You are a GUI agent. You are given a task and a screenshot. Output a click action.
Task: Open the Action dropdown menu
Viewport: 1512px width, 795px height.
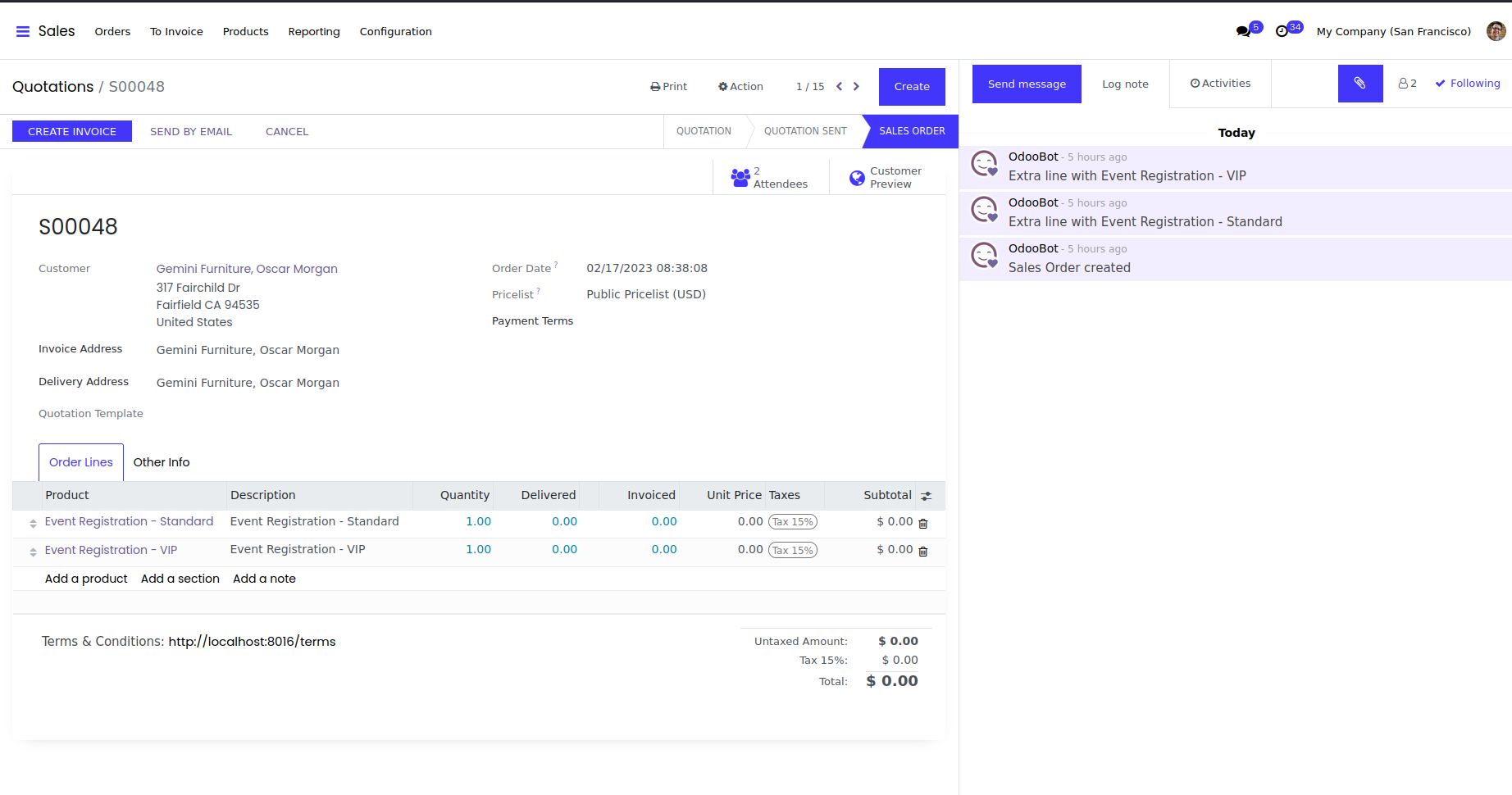pos(740,86)
